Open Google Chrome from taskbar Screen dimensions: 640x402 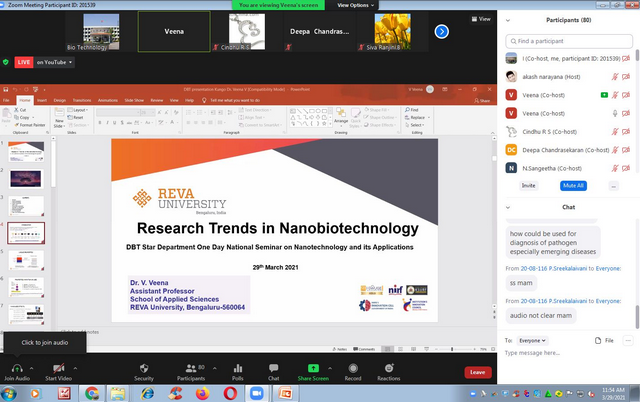point(92,393)
